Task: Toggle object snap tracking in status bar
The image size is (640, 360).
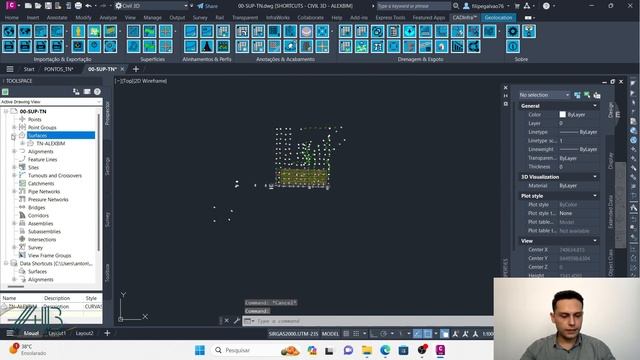Action: coord(417,334)
